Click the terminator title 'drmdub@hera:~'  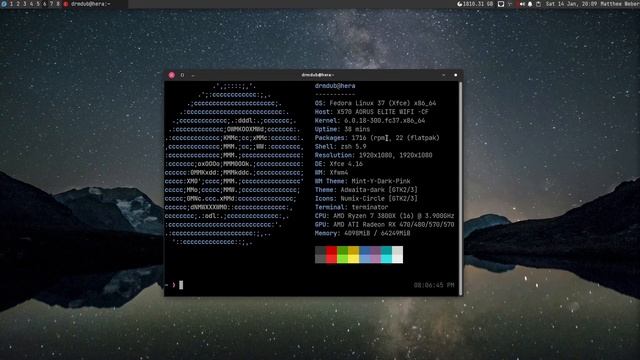(x=318, y=75)
